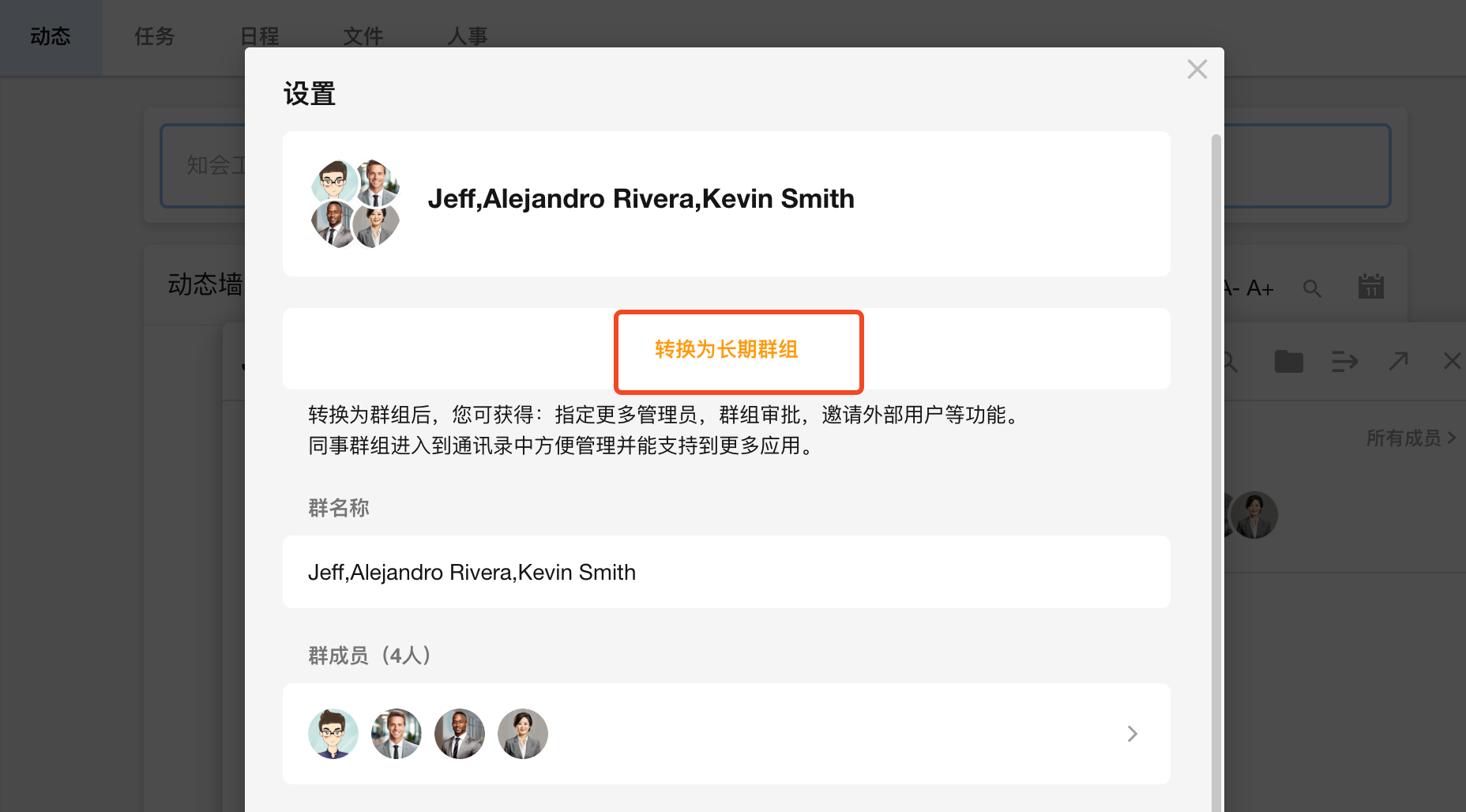Close the 设置 dialog
This screenshot has width=1466, height=812.
[x=1197, y=70]
